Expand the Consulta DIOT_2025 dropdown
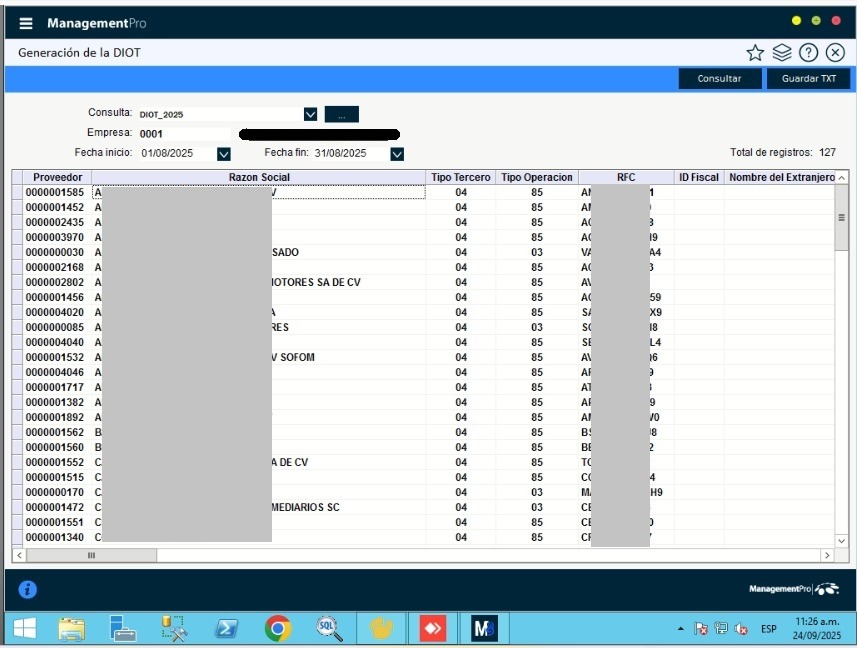Screen dimensions: 857x648 pyautogui.click(x=310, y=114)
